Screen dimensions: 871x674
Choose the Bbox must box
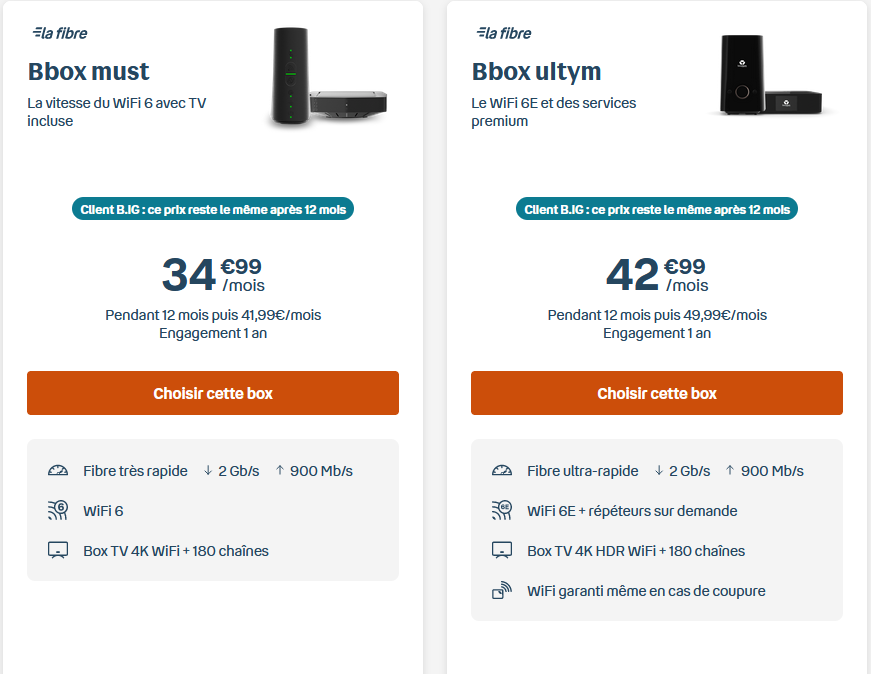click(x=213, y=393)
